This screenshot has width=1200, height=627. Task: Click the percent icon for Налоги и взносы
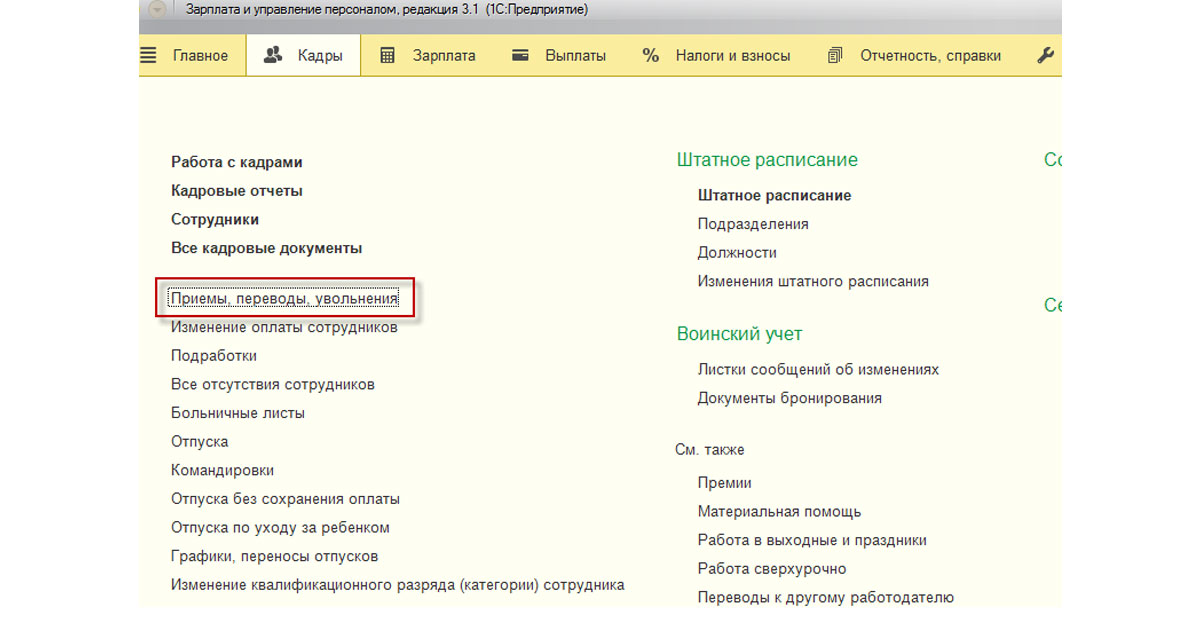pyautogui.click(x=651, y=56)
